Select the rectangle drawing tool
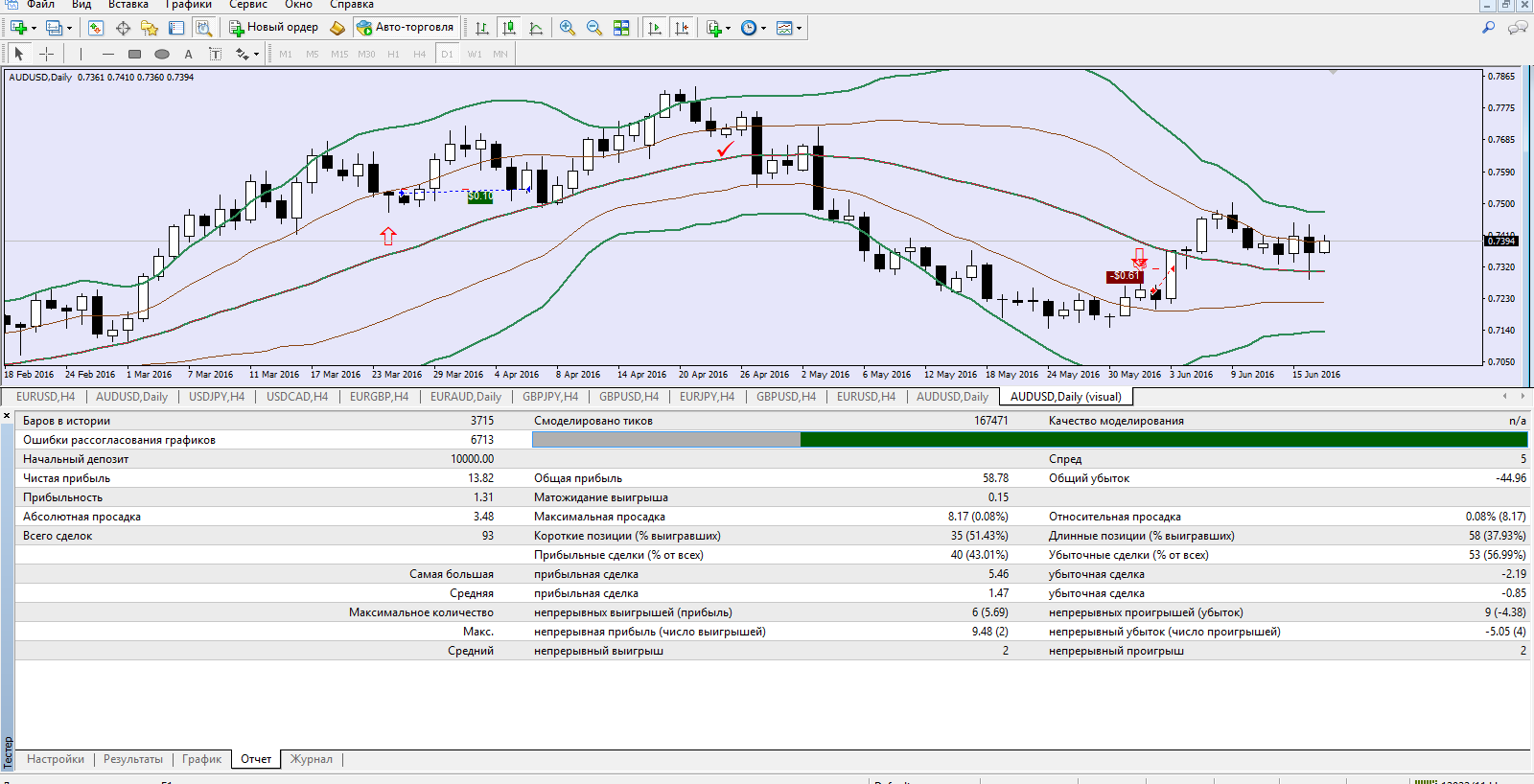The height and width of the screenshot is (784, 1534). pyautogui.click(x=134, y=54)
